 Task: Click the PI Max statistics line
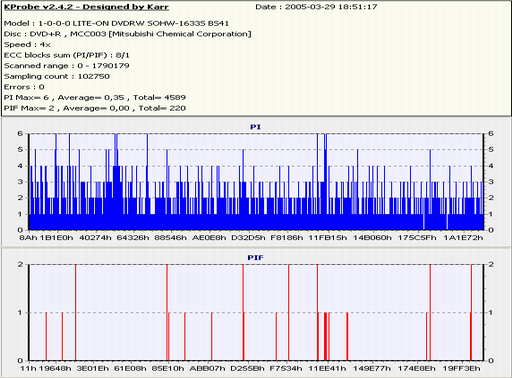click(x=95, y=98)
